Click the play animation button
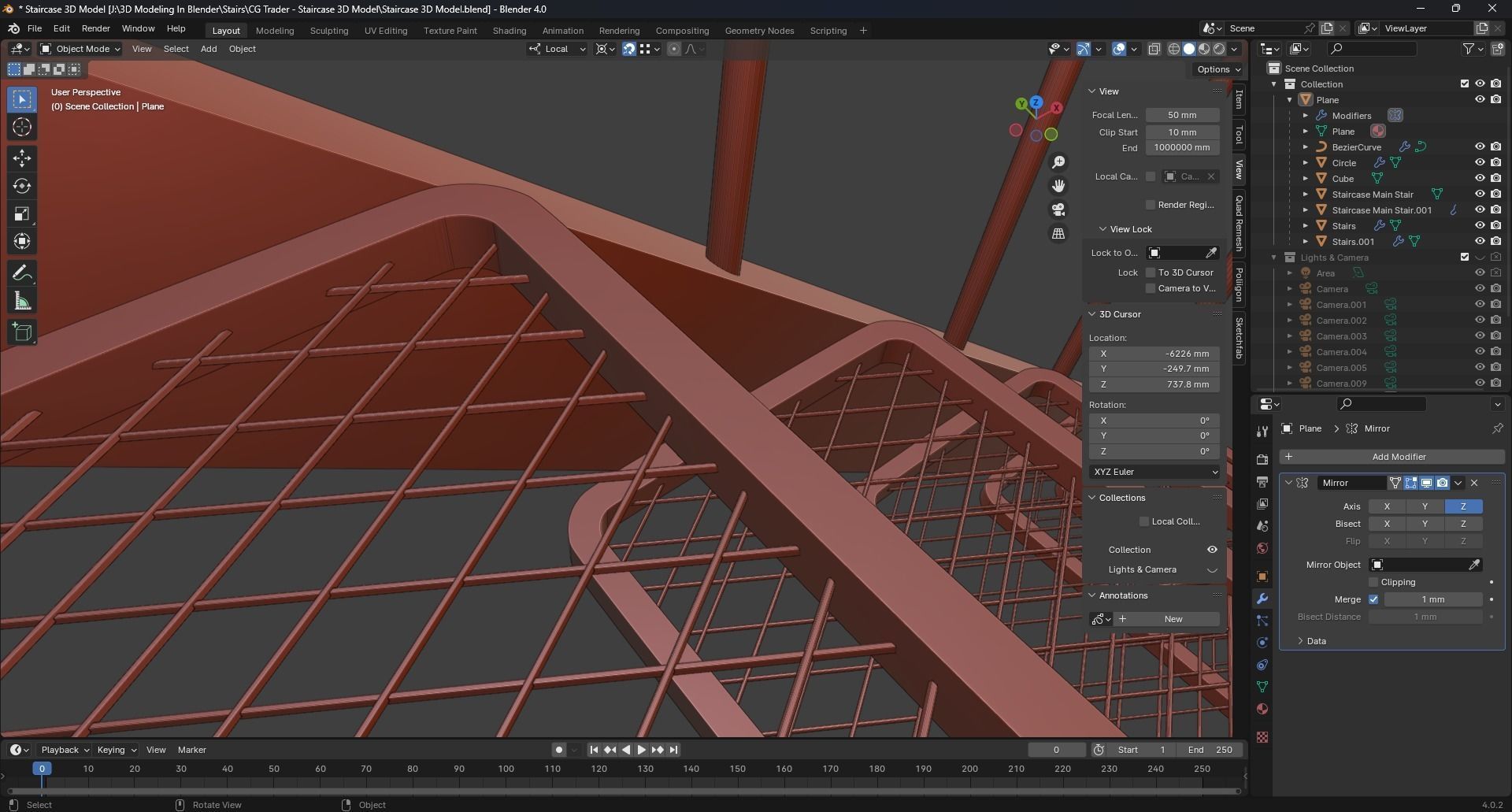1512x812 pixels. pyautogui.click(x=641, y=750)
